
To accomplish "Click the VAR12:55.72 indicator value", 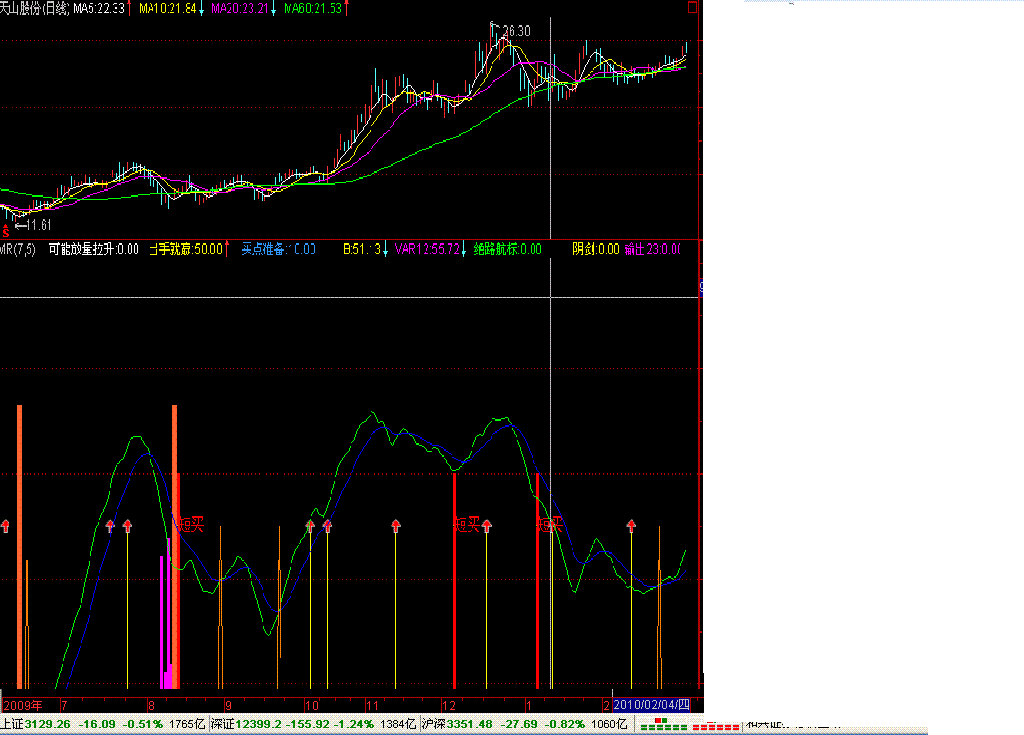I will (x=427, y=249).
